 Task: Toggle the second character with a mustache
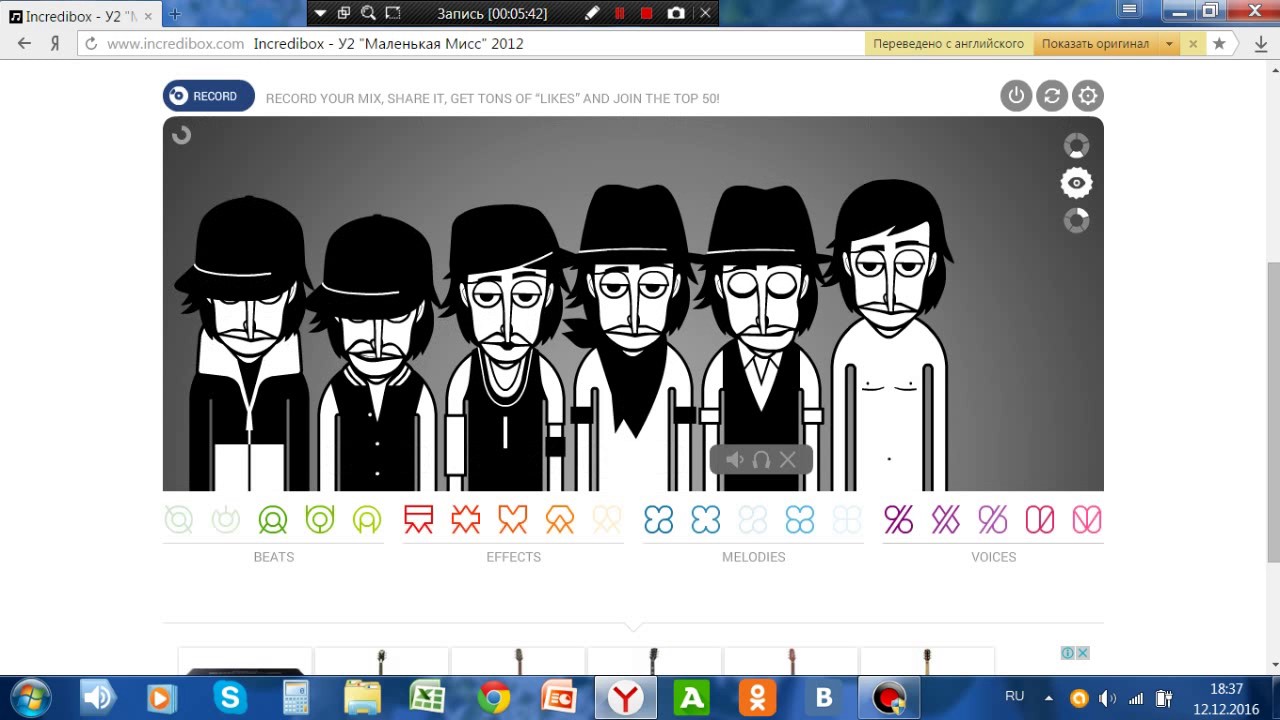coord(376,352)
